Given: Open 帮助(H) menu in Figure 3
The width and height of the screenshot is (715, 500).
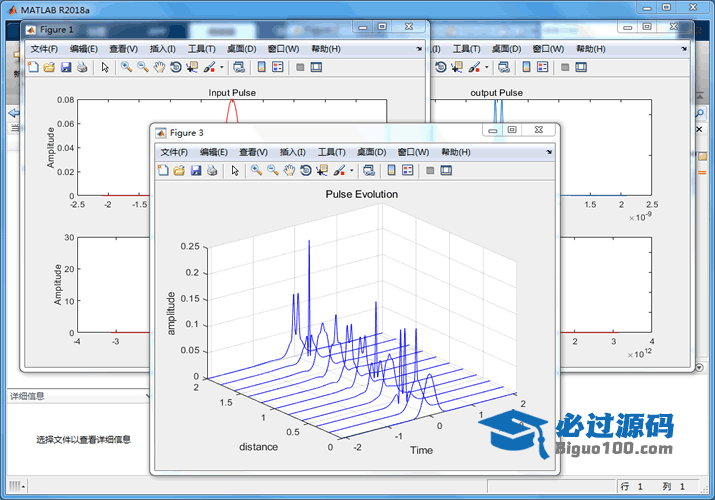Looking at the screenshot, I should pyautogui.click(x=456, y=152).
